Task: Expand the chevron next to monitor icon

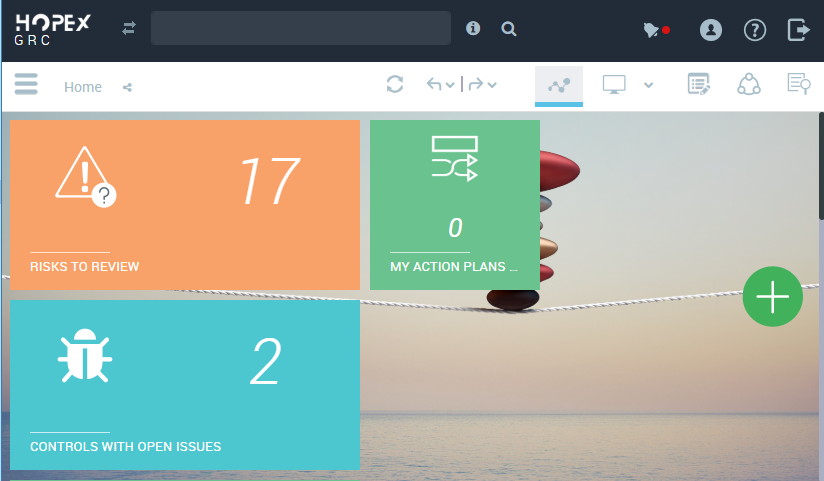Action: pos(648,85)
